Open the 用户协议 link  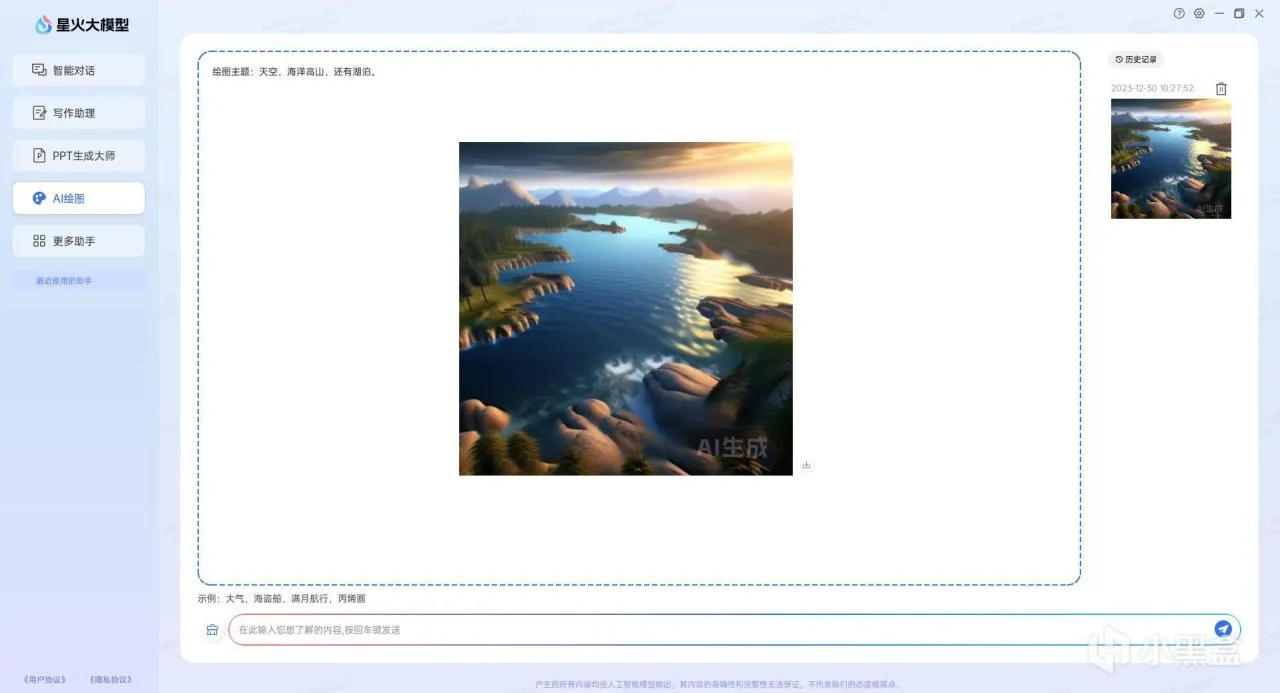point(43,680)
